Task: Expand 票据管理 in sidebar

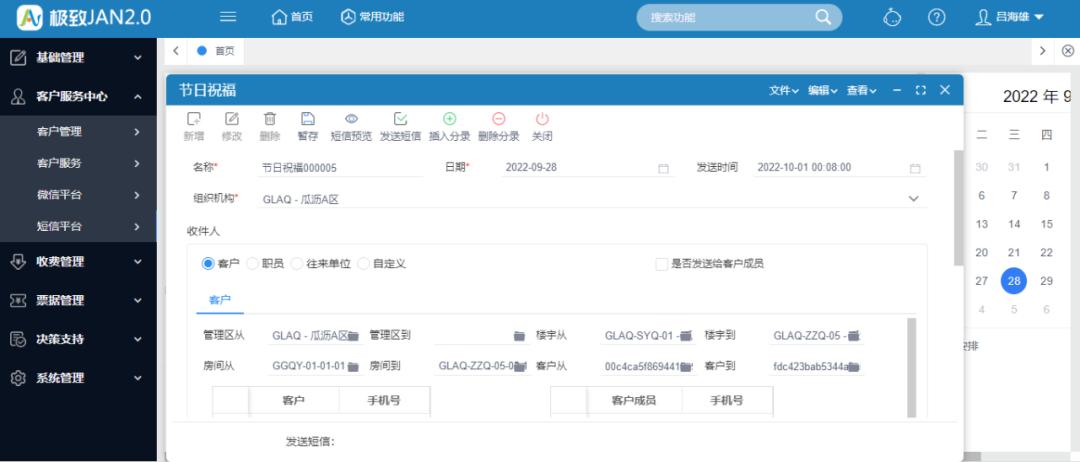Action: [x=78, y=300]
